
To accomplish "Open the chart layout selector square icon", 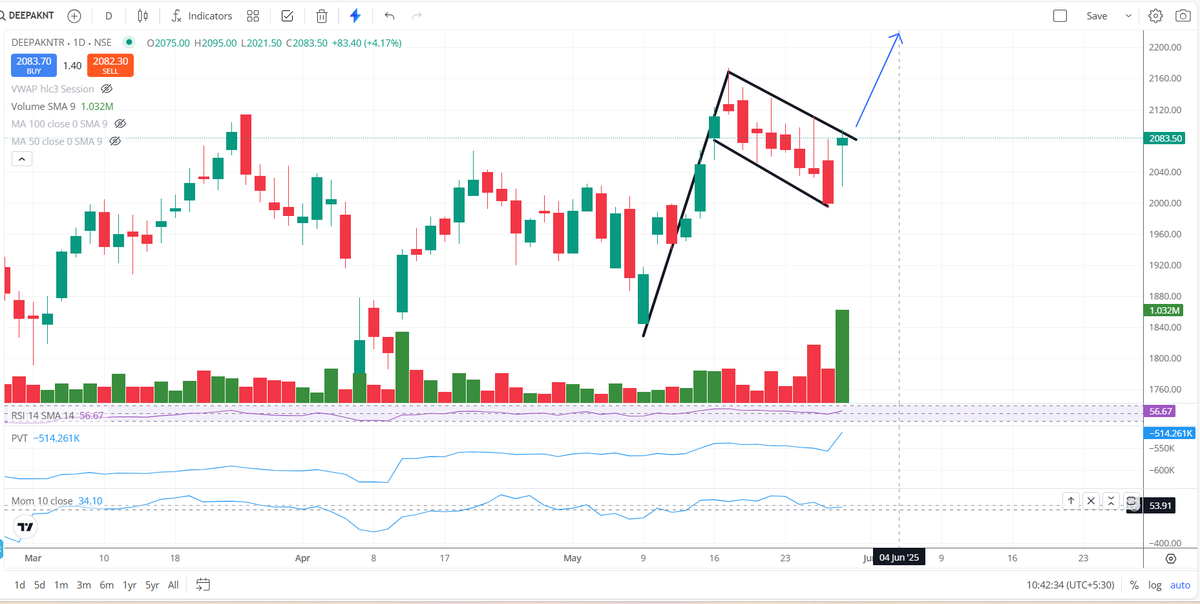I will tap(1061, 16).
